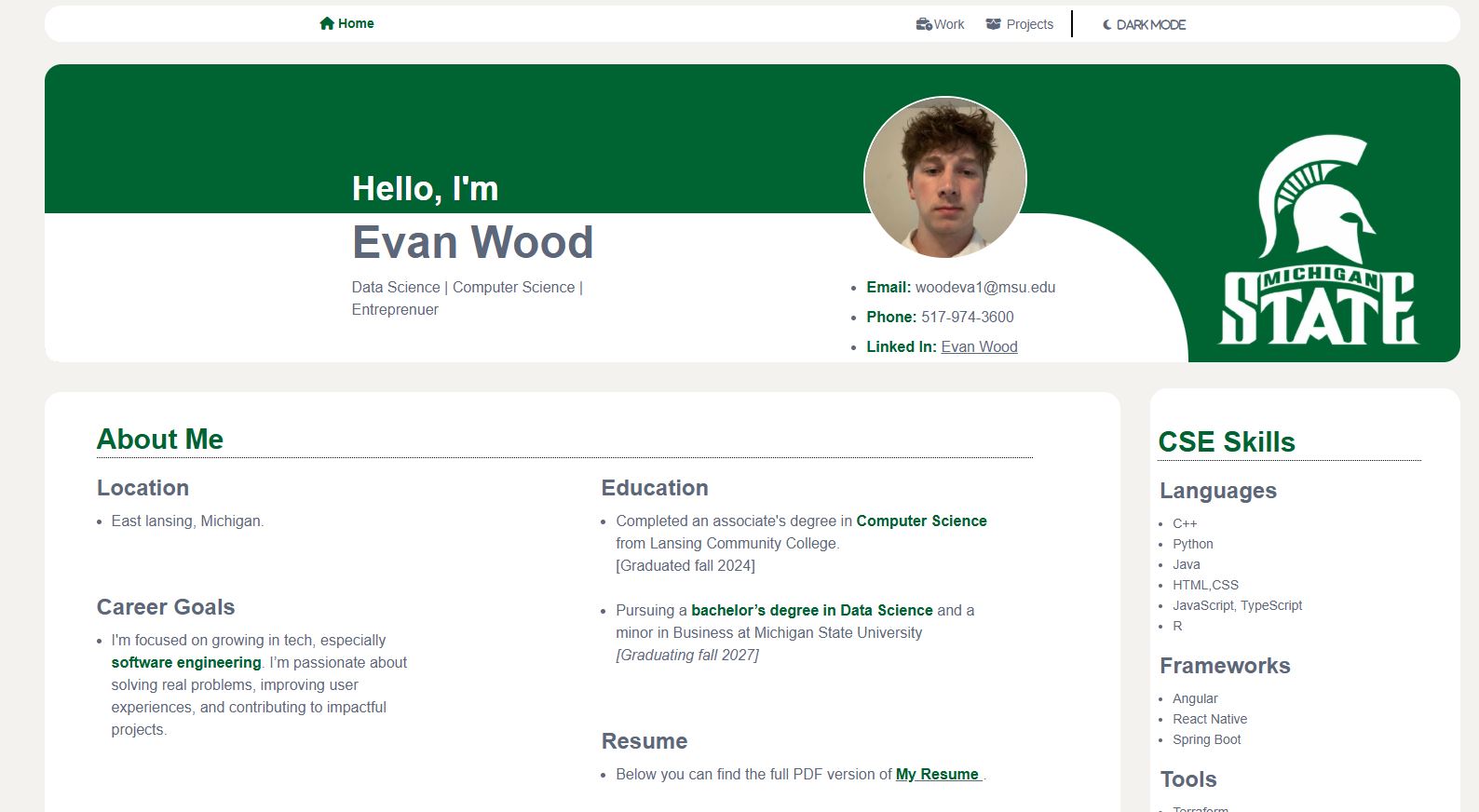This screenshot has height=812, width=1479.
Task: Click the green software engineering text
Action: pyautogui.click(x=185, y=663)
